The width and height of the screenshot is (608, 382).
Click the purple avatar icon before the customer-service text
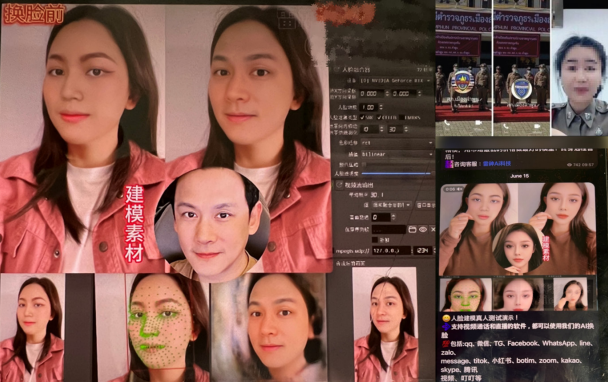pyautogui.click(x=449, y=164)
